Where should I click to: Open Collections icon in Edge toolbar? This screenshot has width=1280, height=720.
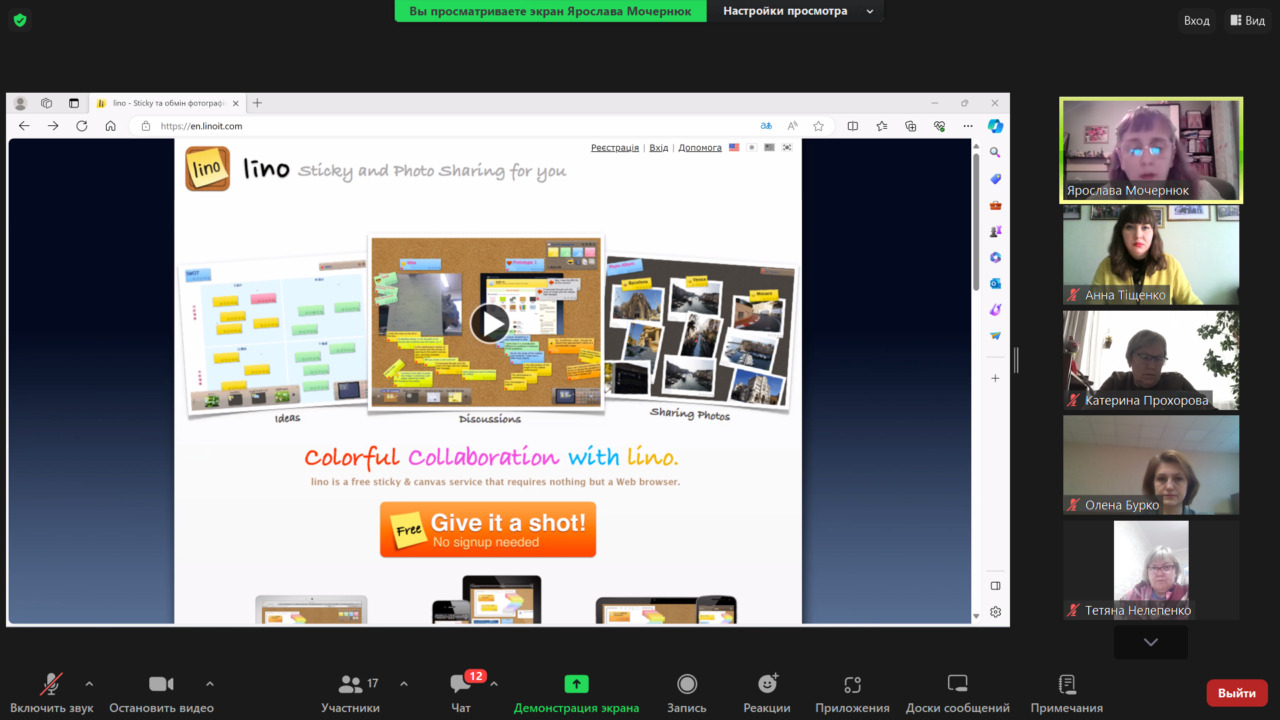click(910, 126)
